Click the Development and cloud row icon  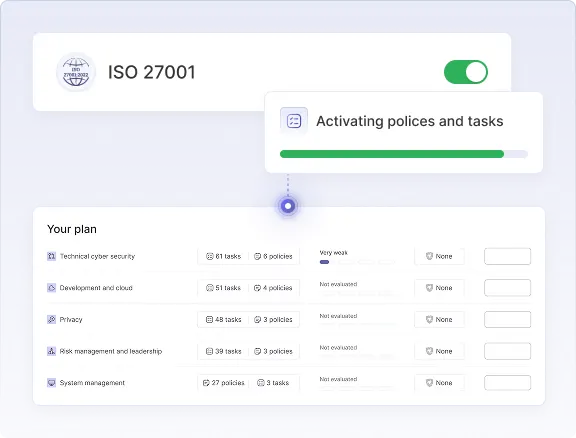point(51,288)
